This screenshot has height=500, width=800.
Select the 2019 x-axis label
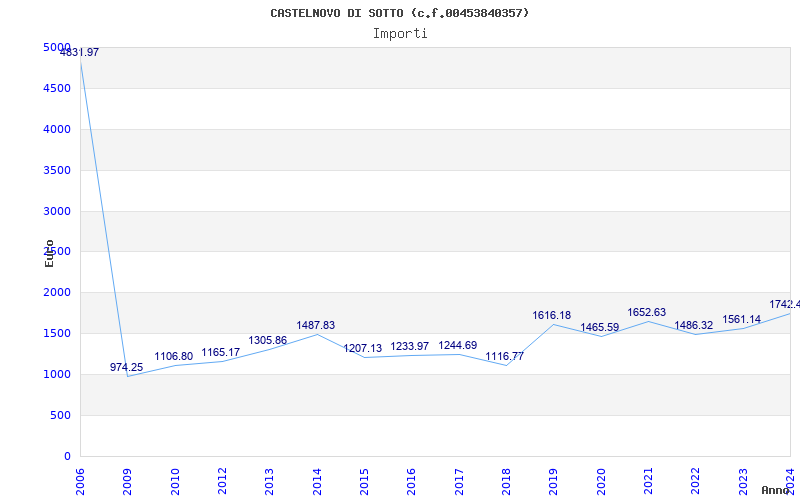554,482
